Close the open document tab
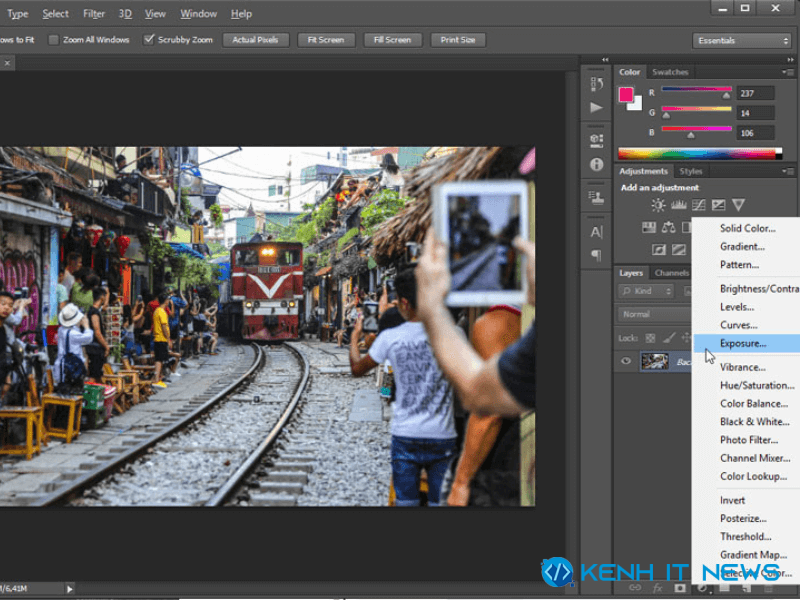The width and height of the screenshot is (800, 600). tap(7, 63)
